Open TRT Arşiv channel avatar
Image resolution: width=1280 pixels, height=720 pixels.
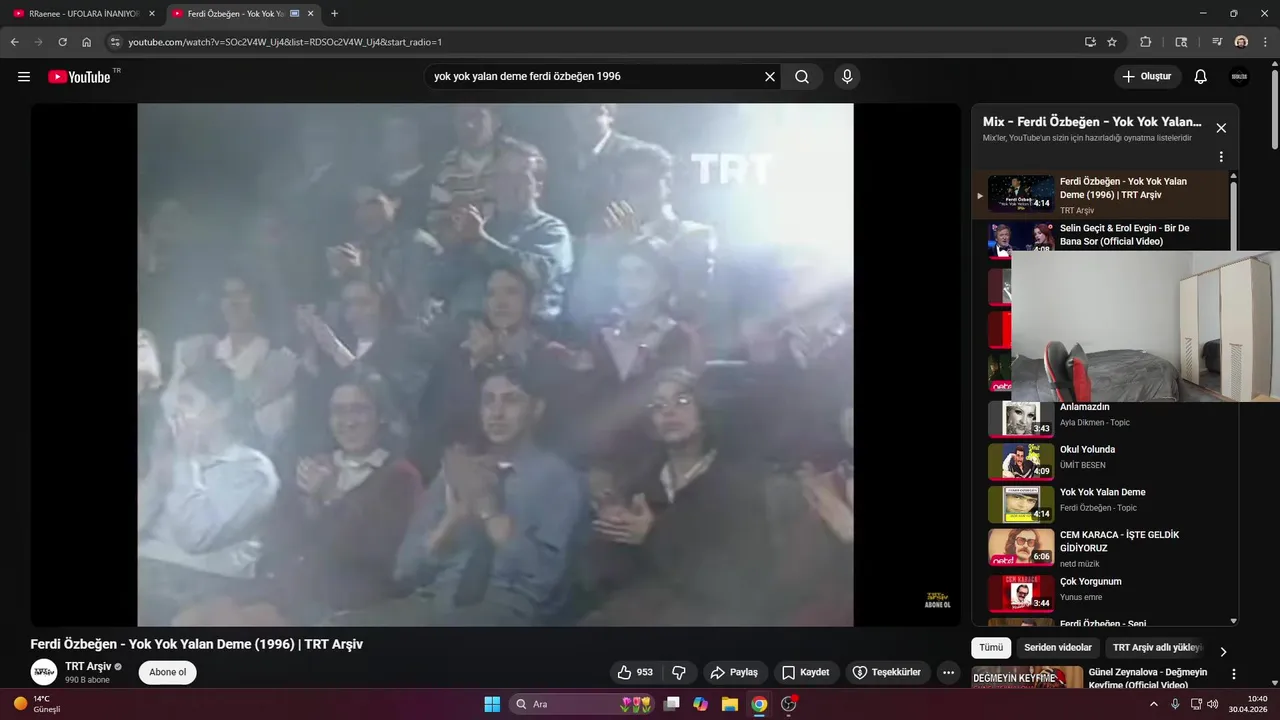coord(44,672)
